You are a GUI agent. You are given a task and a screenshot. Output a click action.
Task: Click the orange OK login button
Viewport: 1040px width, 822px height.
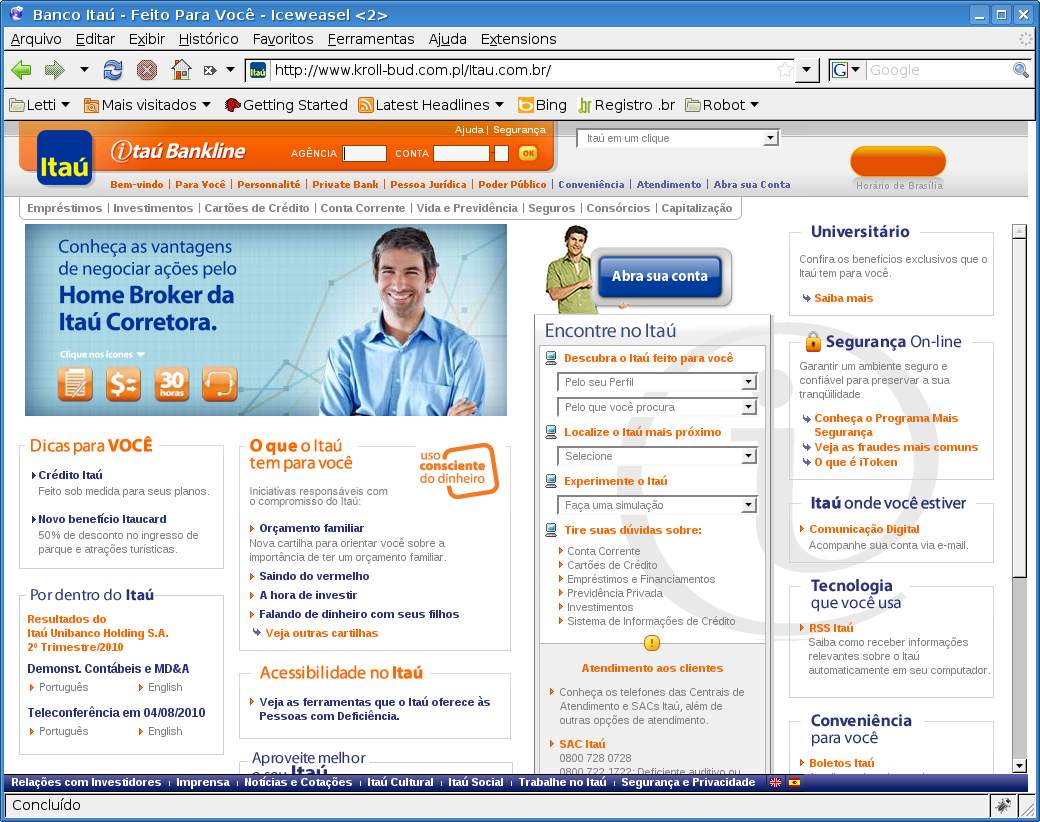pos(528,153)
